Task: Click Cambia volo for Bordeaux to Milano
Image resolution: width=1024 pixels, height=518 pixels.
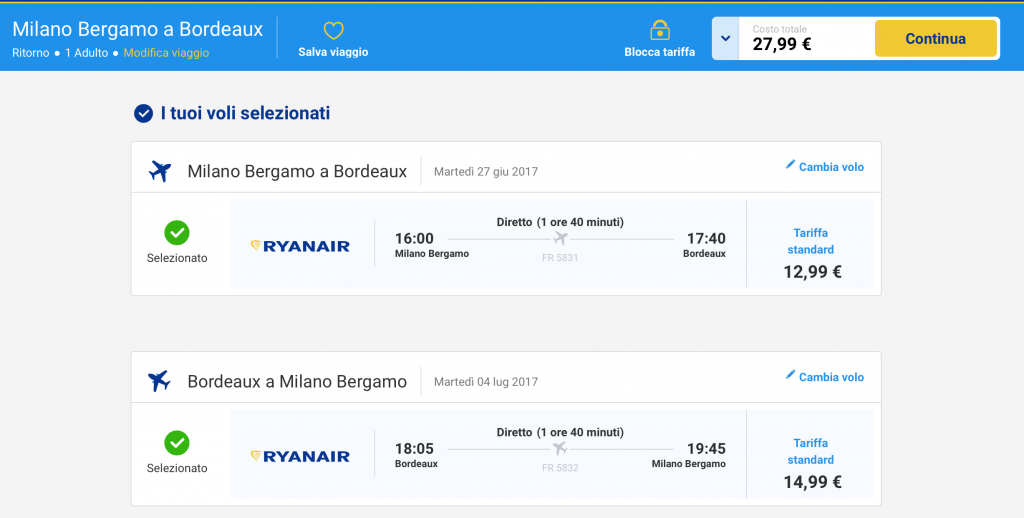Action: 831,377
